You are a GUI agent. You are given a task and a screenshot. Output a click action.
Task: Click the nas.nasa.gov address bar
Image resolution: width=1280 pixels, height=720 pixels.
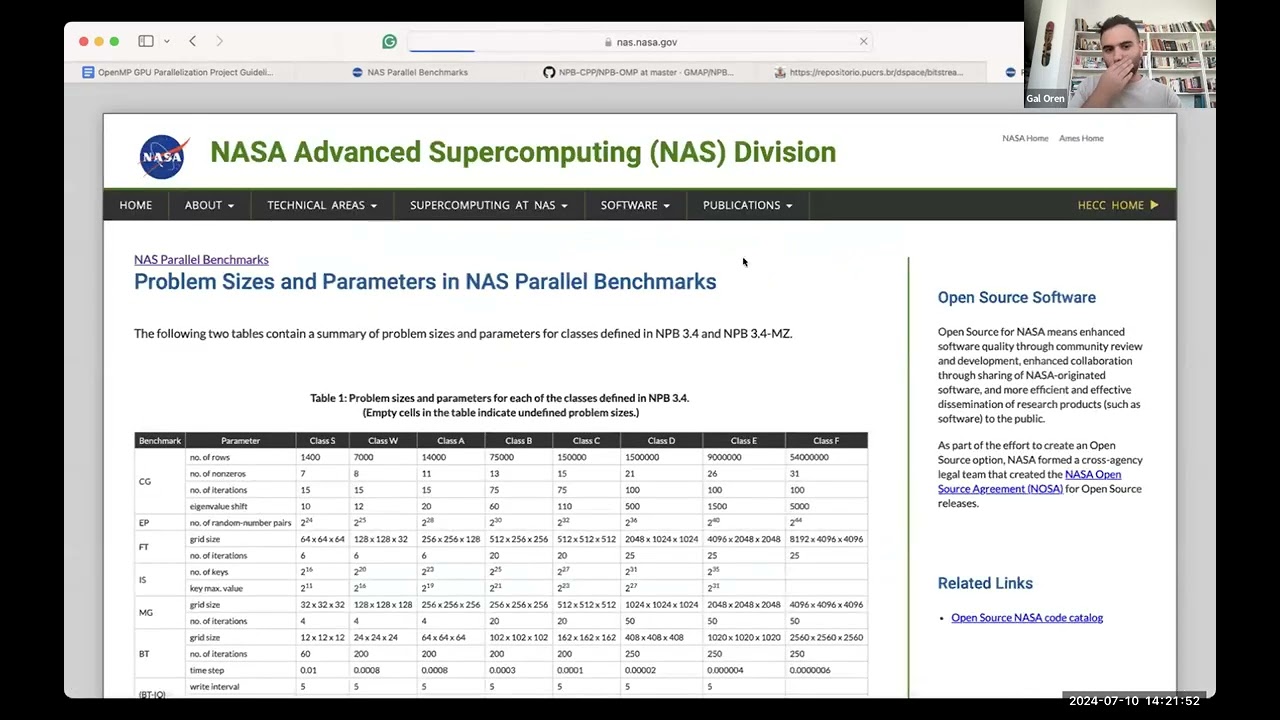(640, 42)
